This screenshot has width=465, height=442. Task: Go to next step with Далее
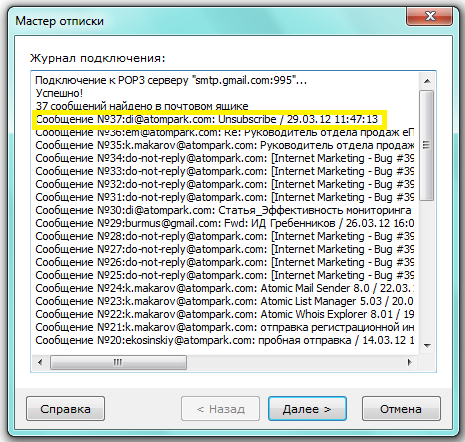pos(307,408)
